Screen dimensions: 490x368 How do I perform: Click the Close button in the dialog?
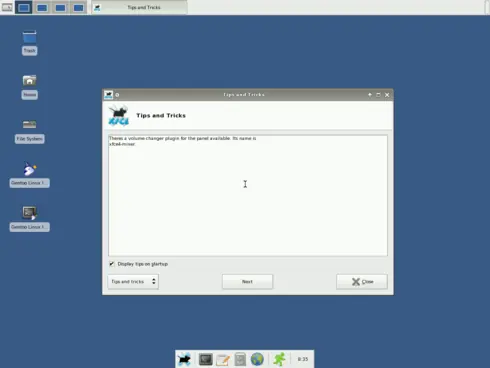tap(362, 282)
